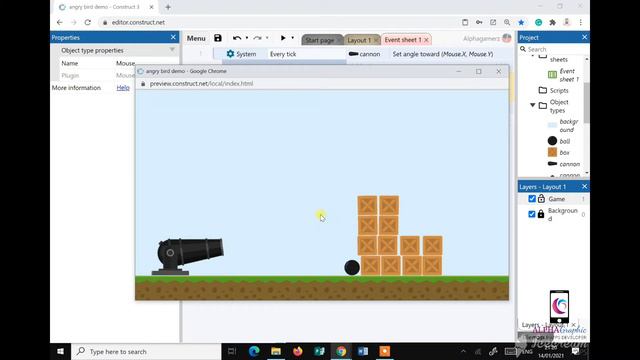Select the angry bird demo browser tab

click(105, 7)
